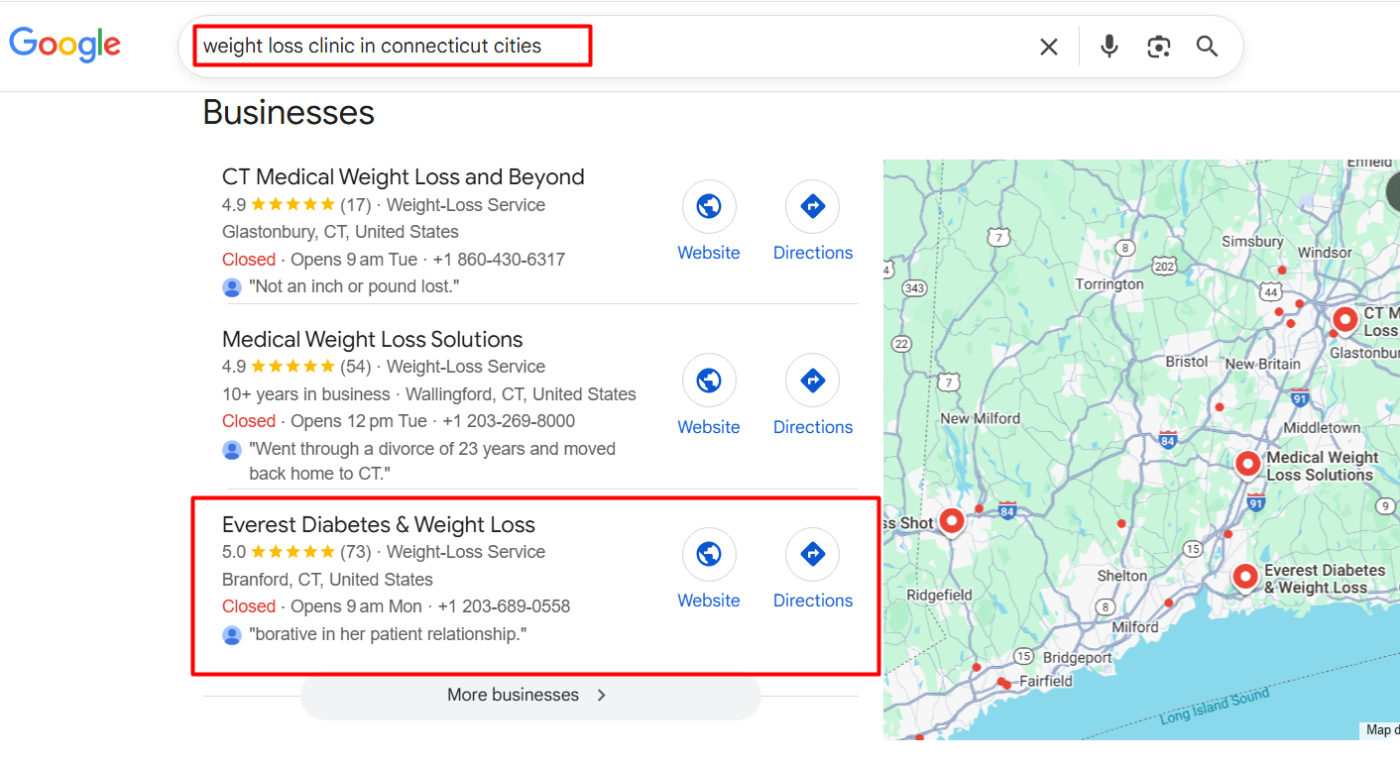Click reviewer avatar beside the divorce review snippet

(x=232, y=450)
